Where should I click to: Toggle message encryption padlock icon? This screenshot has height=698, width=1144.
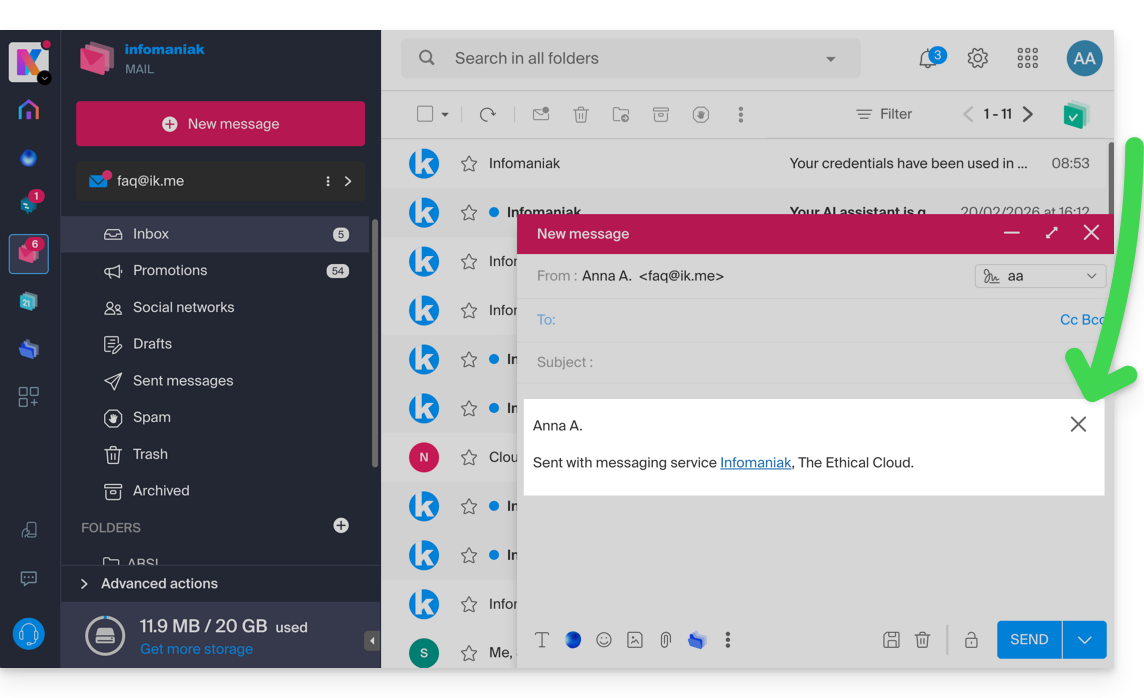tap(971, 640)
